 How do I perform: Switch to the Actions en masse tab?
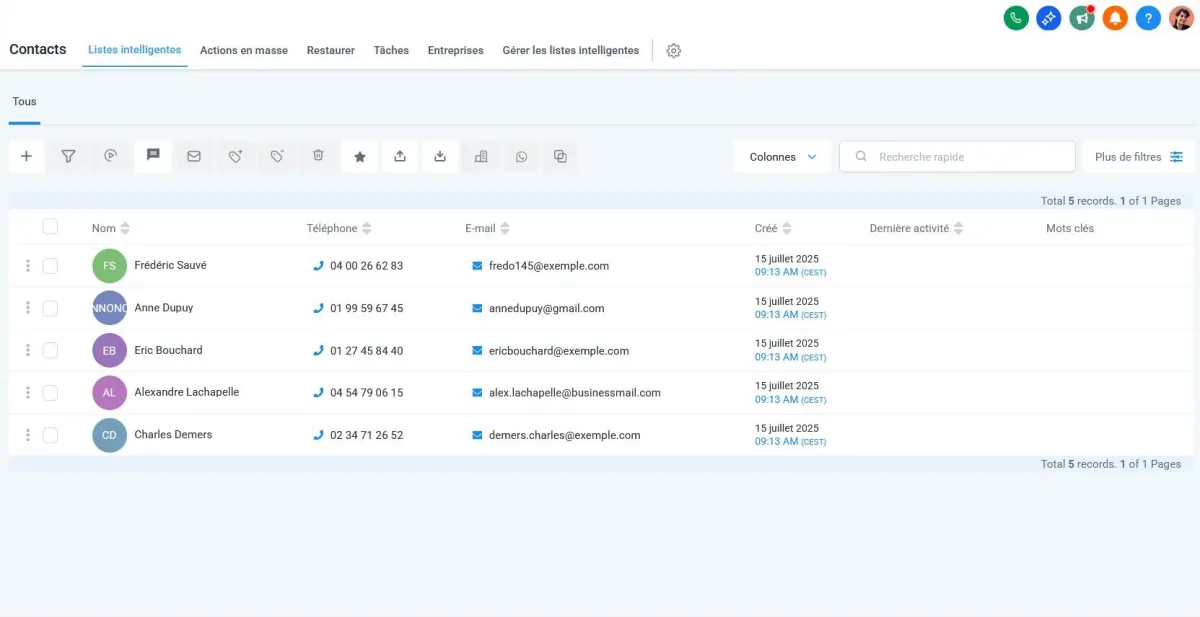[243, 50]
